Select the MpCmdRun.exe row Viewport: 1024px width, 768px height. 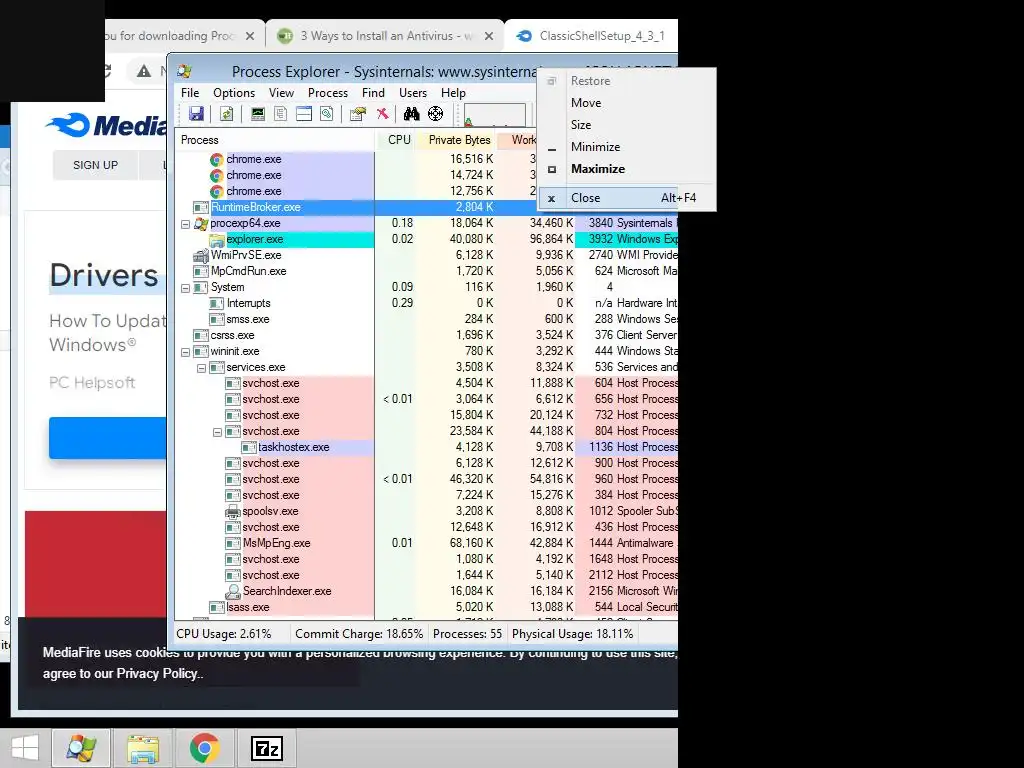point(427,271)
